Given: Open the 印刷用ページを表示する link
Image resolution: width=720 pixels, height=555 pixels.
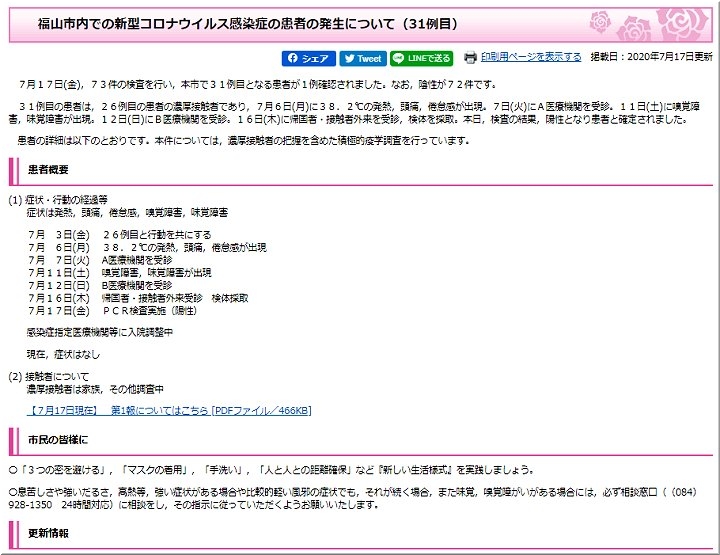Looking at the screenshot, I should [530, 58].
